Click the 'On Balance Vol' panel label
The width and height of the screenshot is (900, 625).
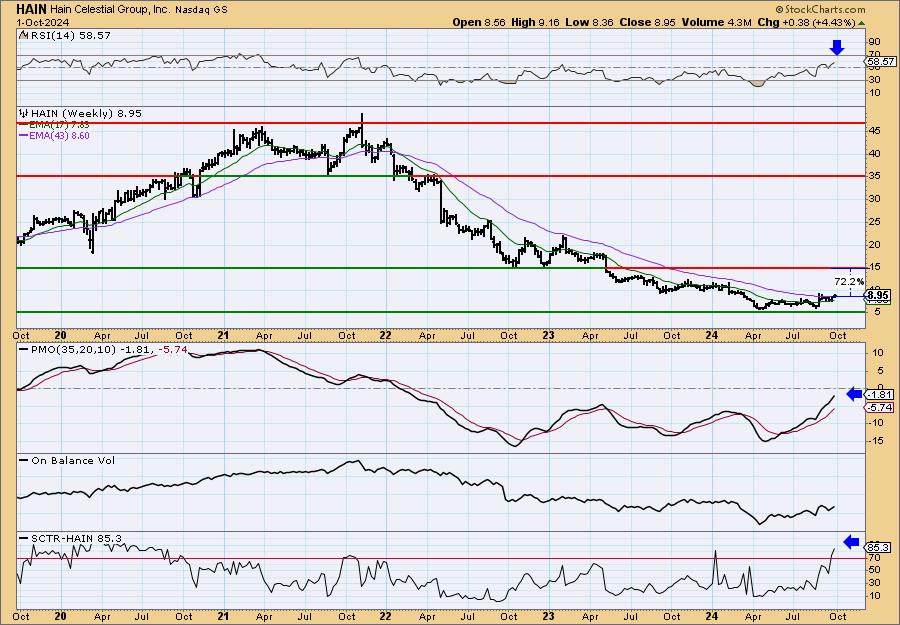click(x=72, y=460)
